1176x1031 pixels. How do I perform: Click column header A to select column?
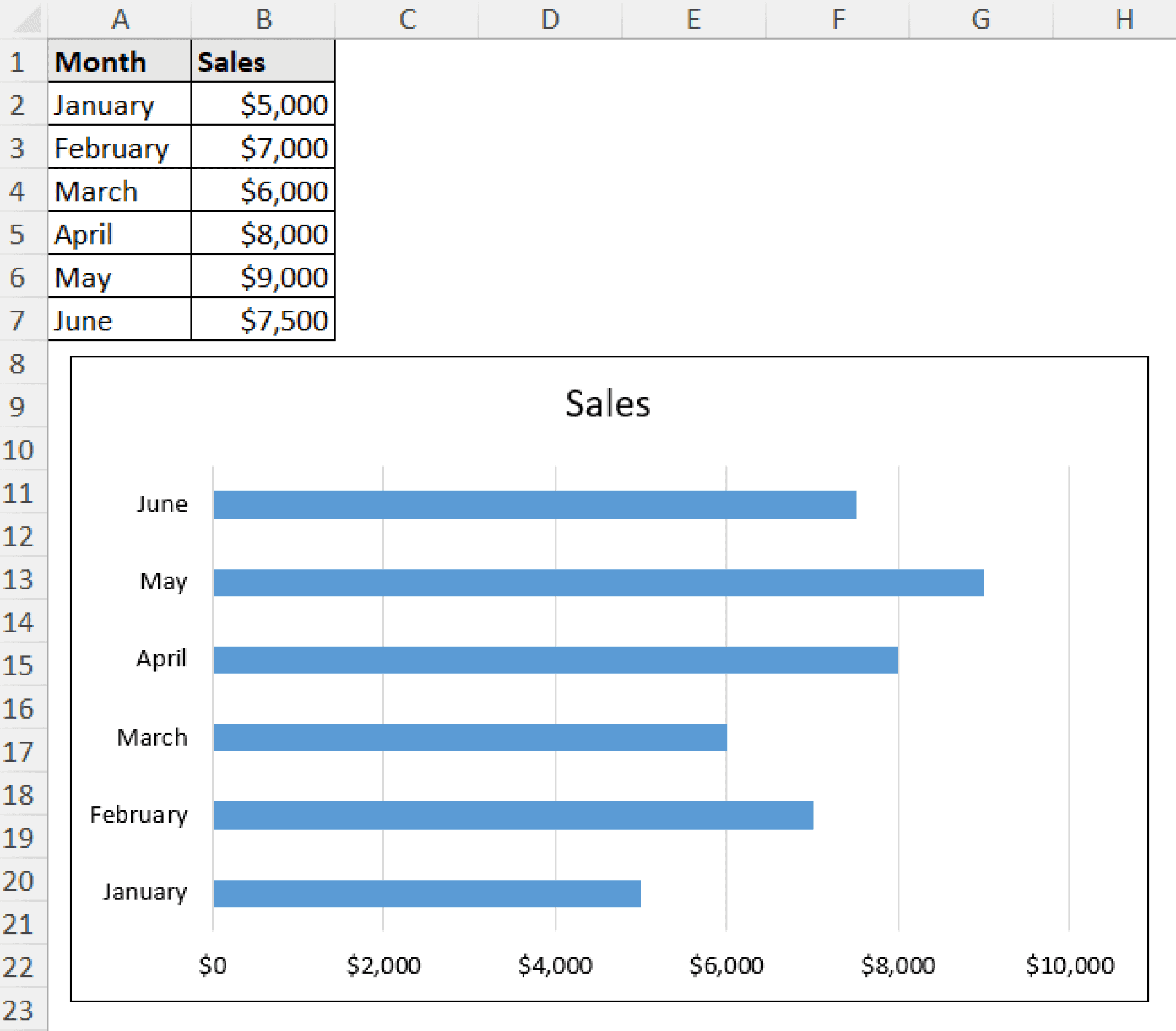[119, 19]
